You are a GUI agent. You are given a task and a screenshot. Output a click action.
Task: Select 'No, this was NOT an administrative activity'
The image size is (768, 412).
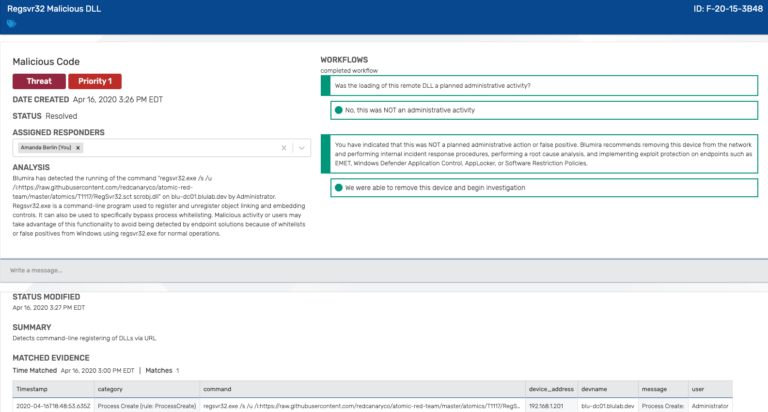(x=544, y=110)
